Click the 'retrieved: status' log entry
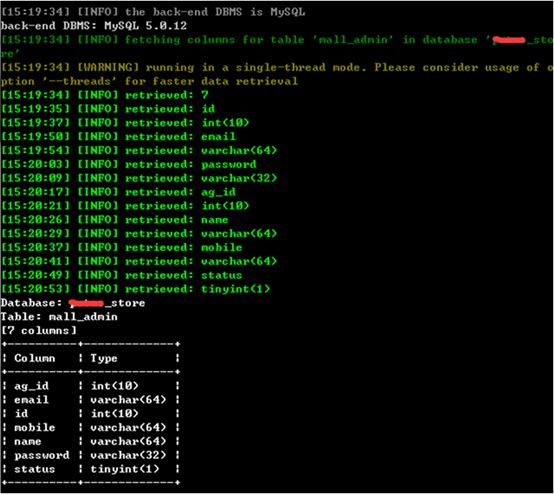 coord(122,275)
